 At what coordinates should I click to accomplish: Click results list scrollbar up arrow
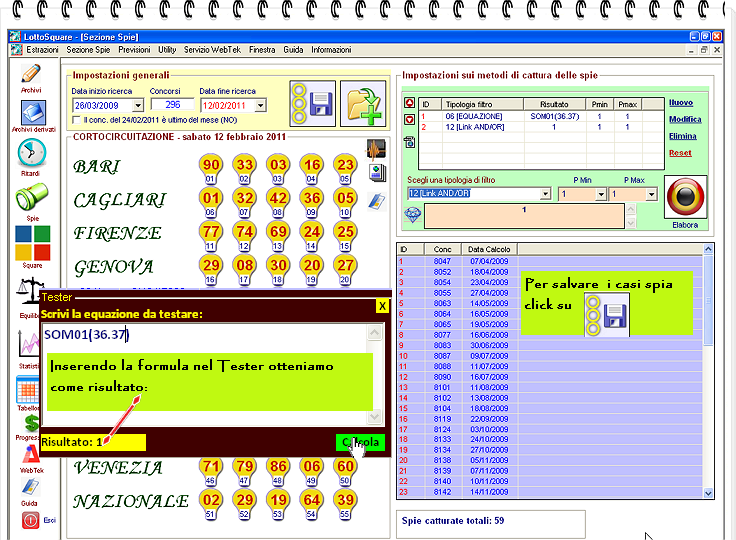708,249
